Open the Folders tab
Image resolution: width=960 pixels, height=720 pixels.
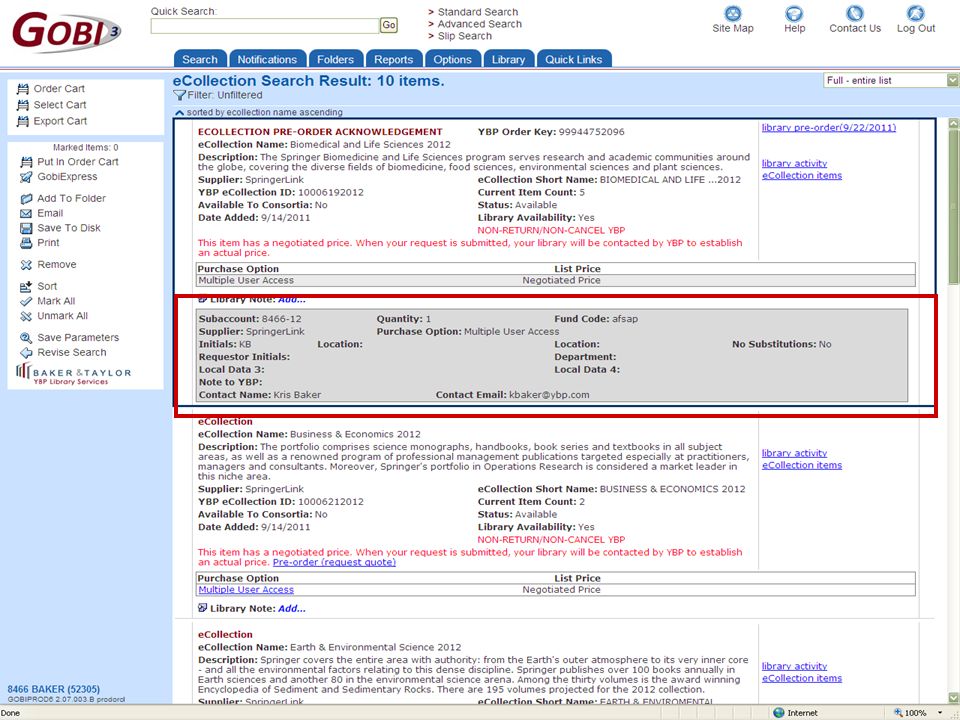(x=336, y=59)
